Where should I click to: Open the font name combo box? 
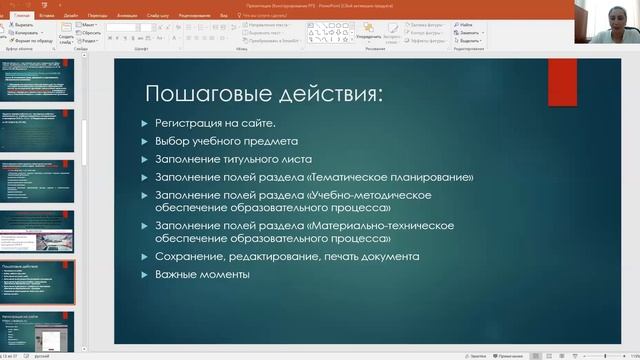(122, 27)
